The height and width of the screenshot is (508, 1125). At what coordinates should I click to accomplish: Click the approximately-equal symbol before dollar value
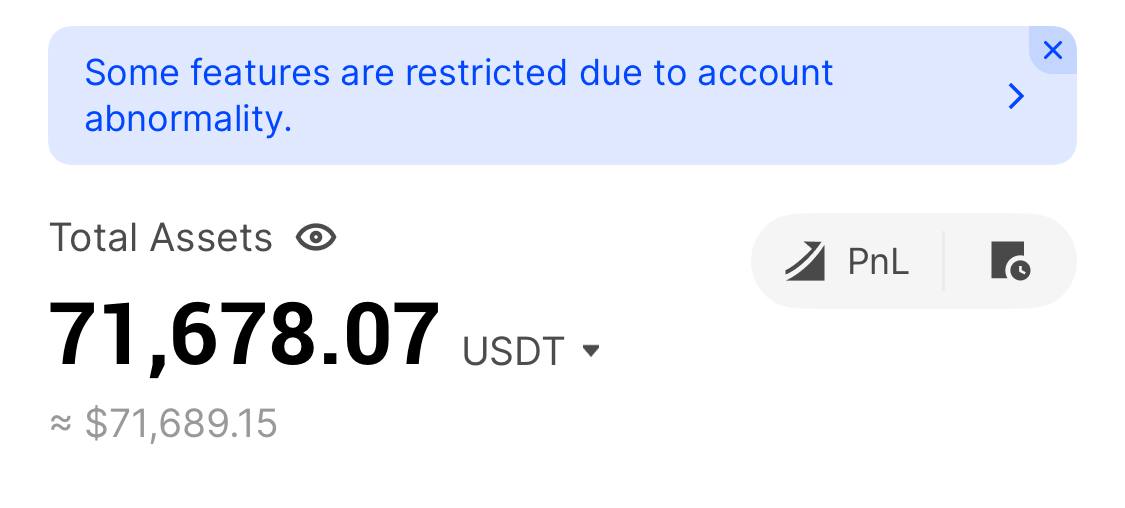click(61, 423)
